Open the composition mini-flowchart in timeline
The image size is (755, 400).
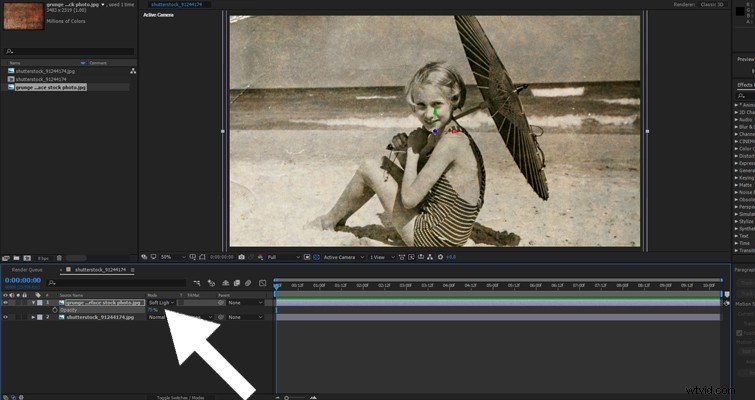tap(197, 283)
